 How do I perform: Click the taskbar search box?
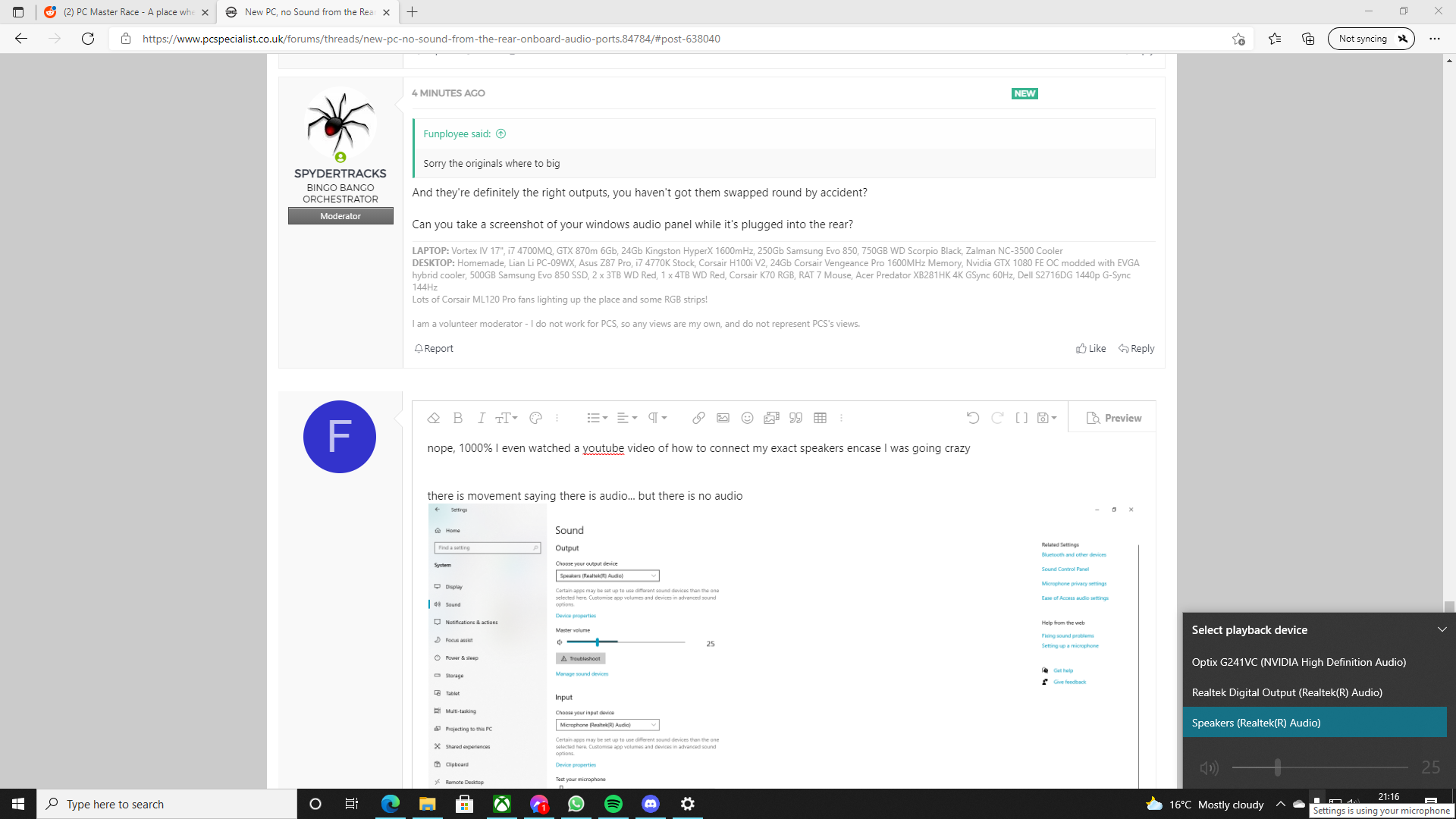pyautogui.click(x=167, y=804)
